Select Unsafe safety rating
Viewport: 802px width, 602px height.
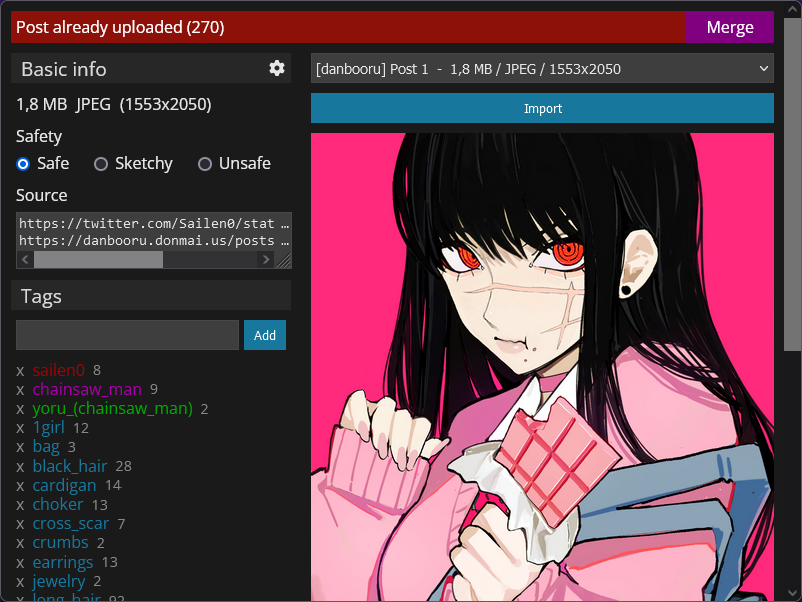pyautogui.click(x=205, y=164)
